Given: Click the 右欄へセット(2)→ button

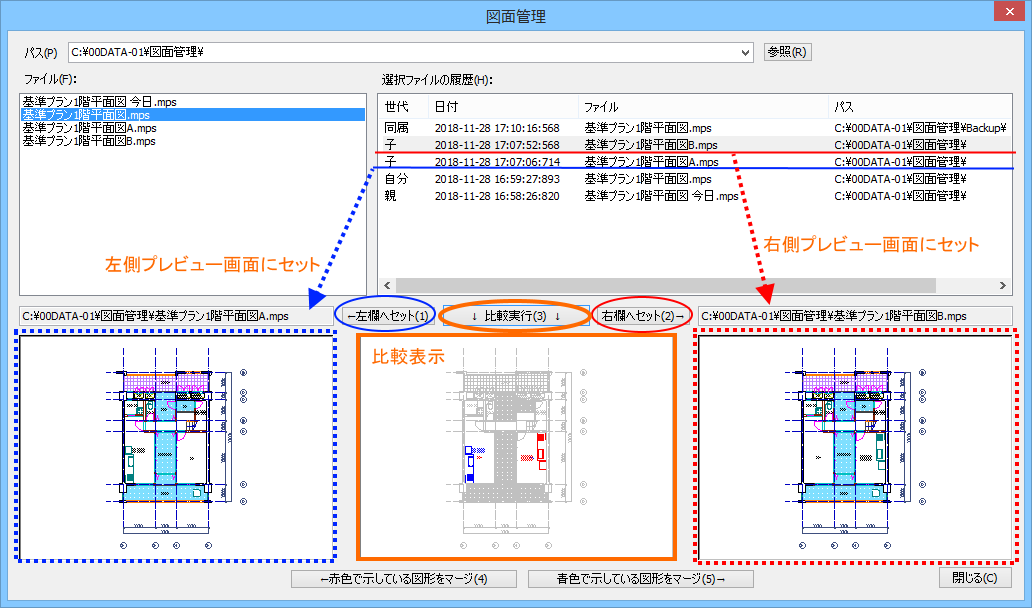Looking at the screenshot, I should click(644, 316).
